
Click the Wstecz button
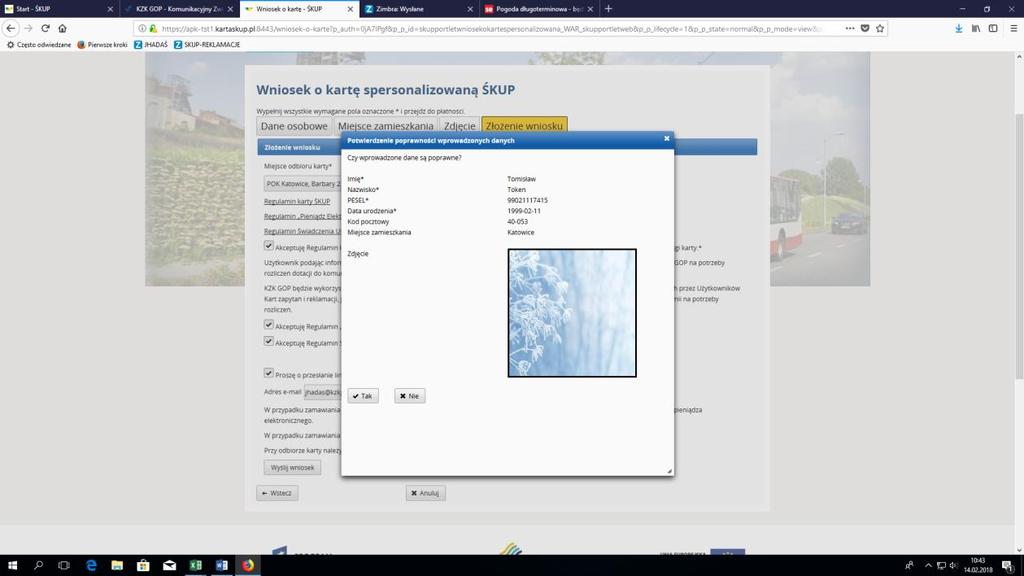click(277, 493)
